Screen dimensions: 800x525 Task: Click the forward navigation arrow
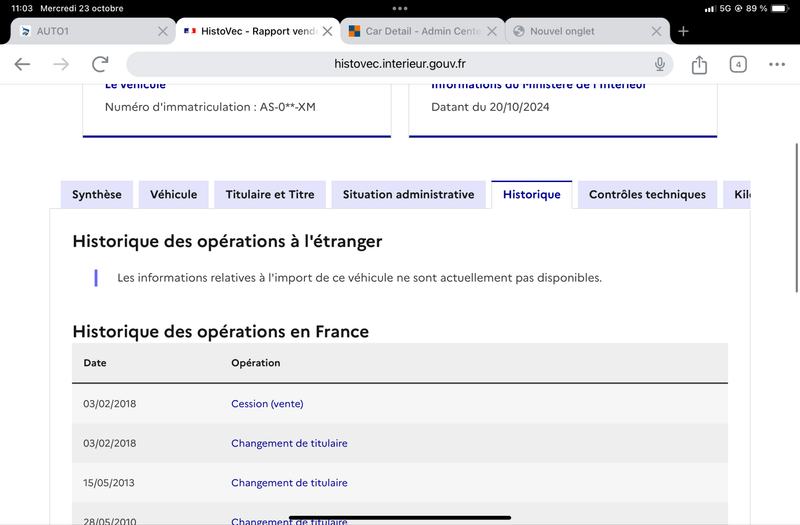tap(61, 64)
